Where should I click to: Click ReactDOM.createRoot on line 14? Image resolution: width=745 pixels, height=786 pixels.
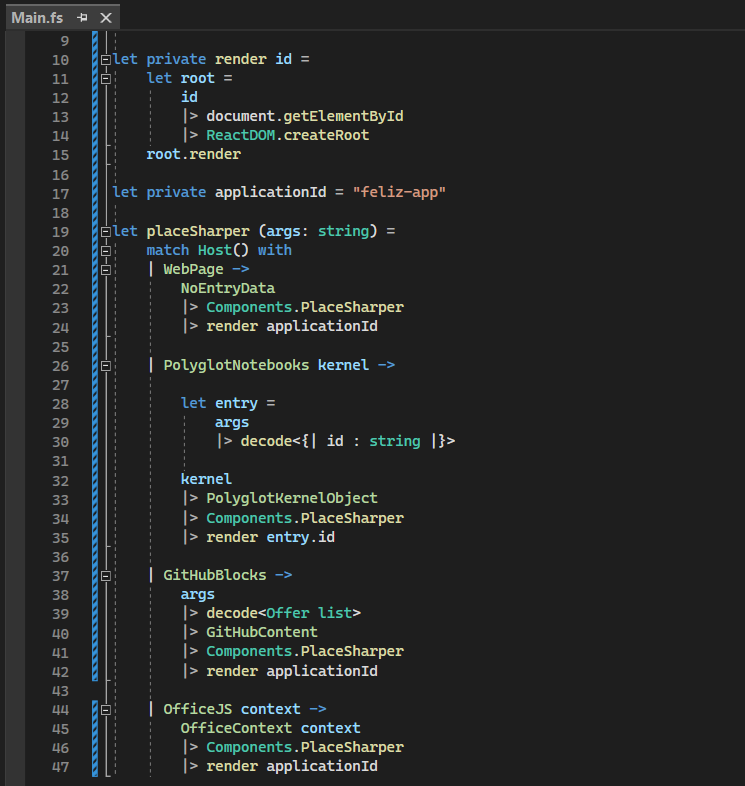click(x=288, y=135)
